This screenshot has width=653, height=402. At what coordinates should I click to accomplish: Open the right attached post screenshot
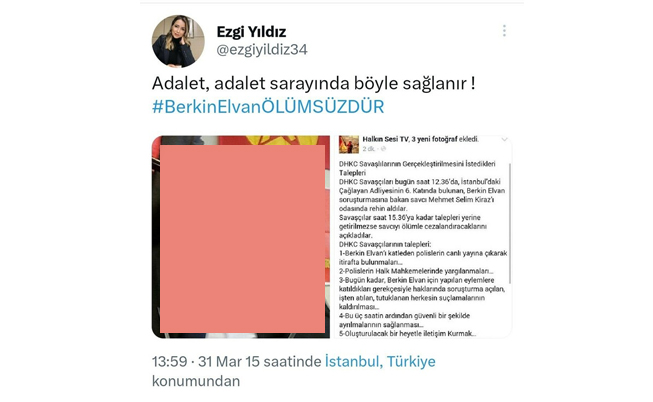click(423, 237)
